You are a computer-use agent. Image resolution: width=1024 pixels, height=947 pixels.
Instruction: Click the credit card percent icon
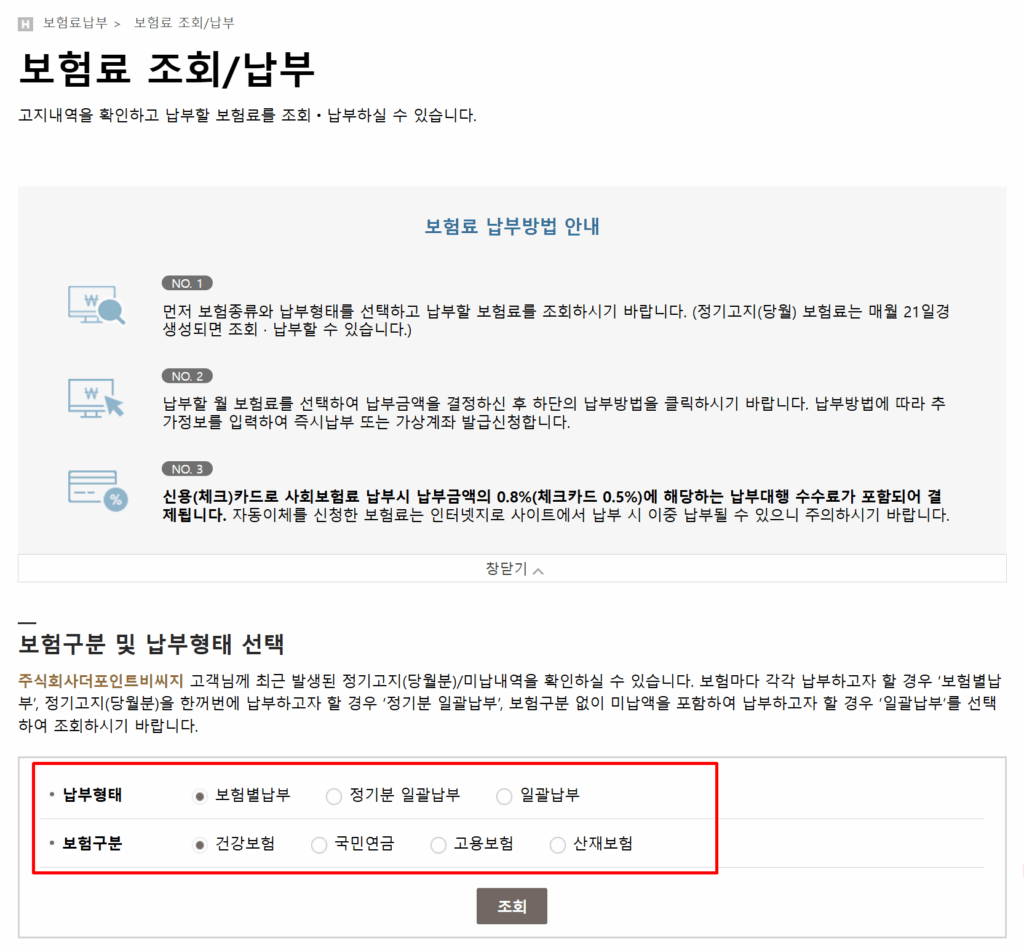tap(96, 490)
